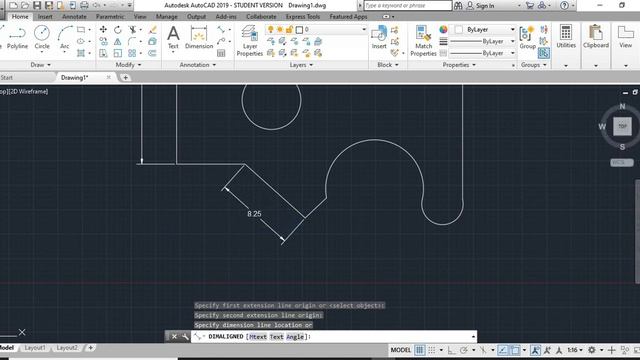Select the Arc tool
This screenshot has width=640, height=360.
pyautogui.click(x=64, y=38)
